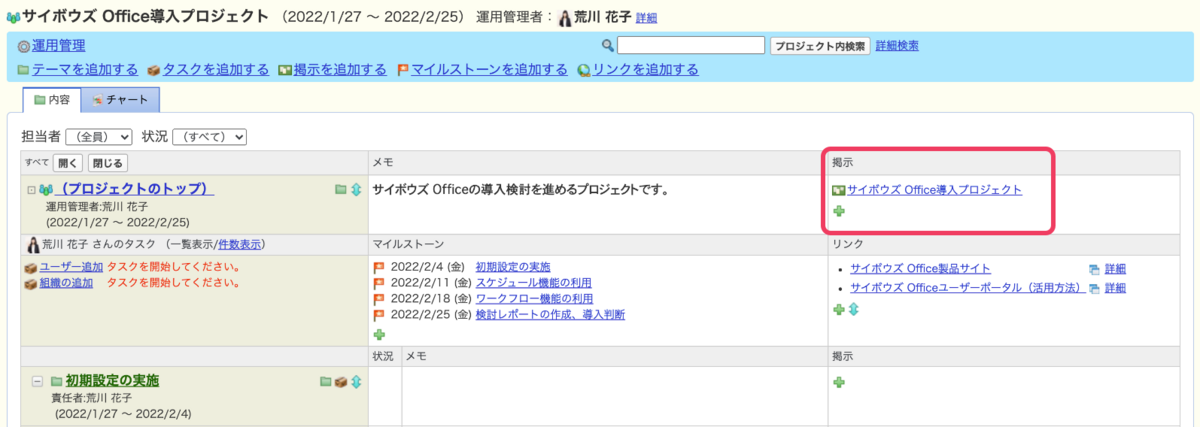1200x427 pixels.
Task: Click 詳細 beside the ユーザーポータル link
Action: point(1115,288)
